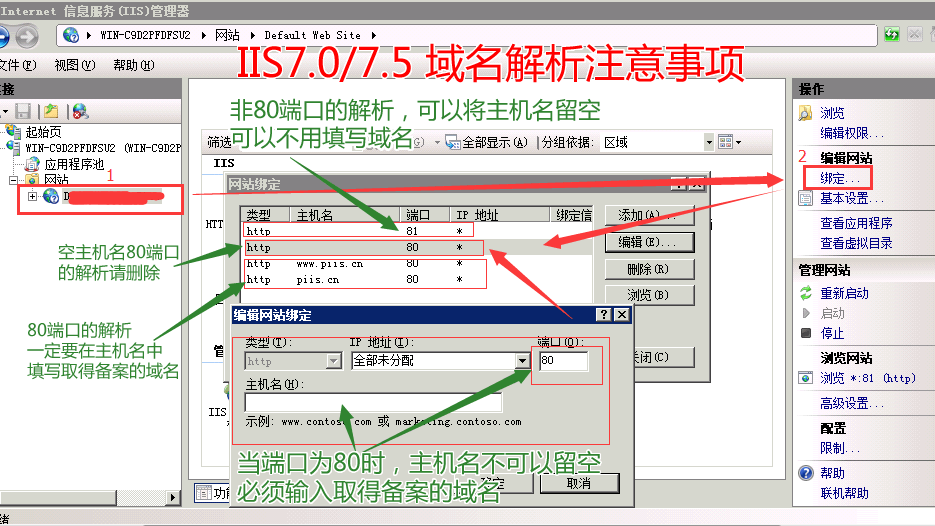Open the 文件 file menu

[17, 65]
